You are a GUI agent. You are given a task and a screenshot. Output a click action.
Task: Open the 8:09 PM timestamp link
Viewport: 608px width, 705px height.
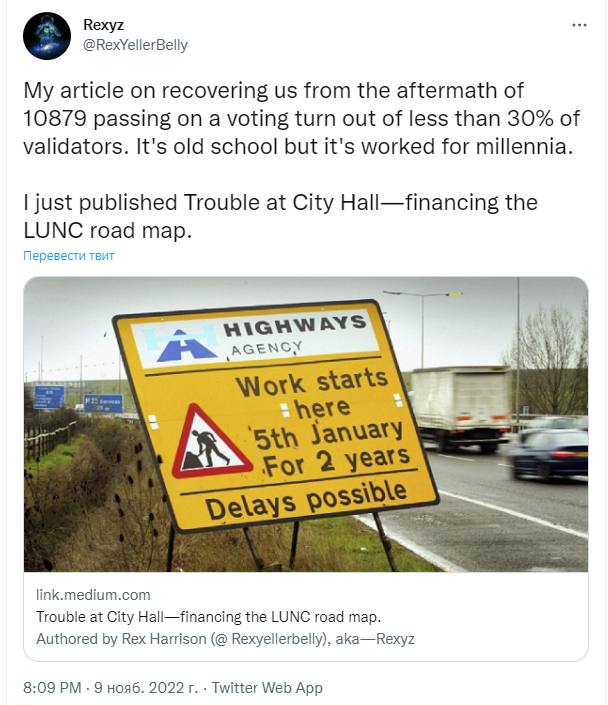tap(52, 687)
